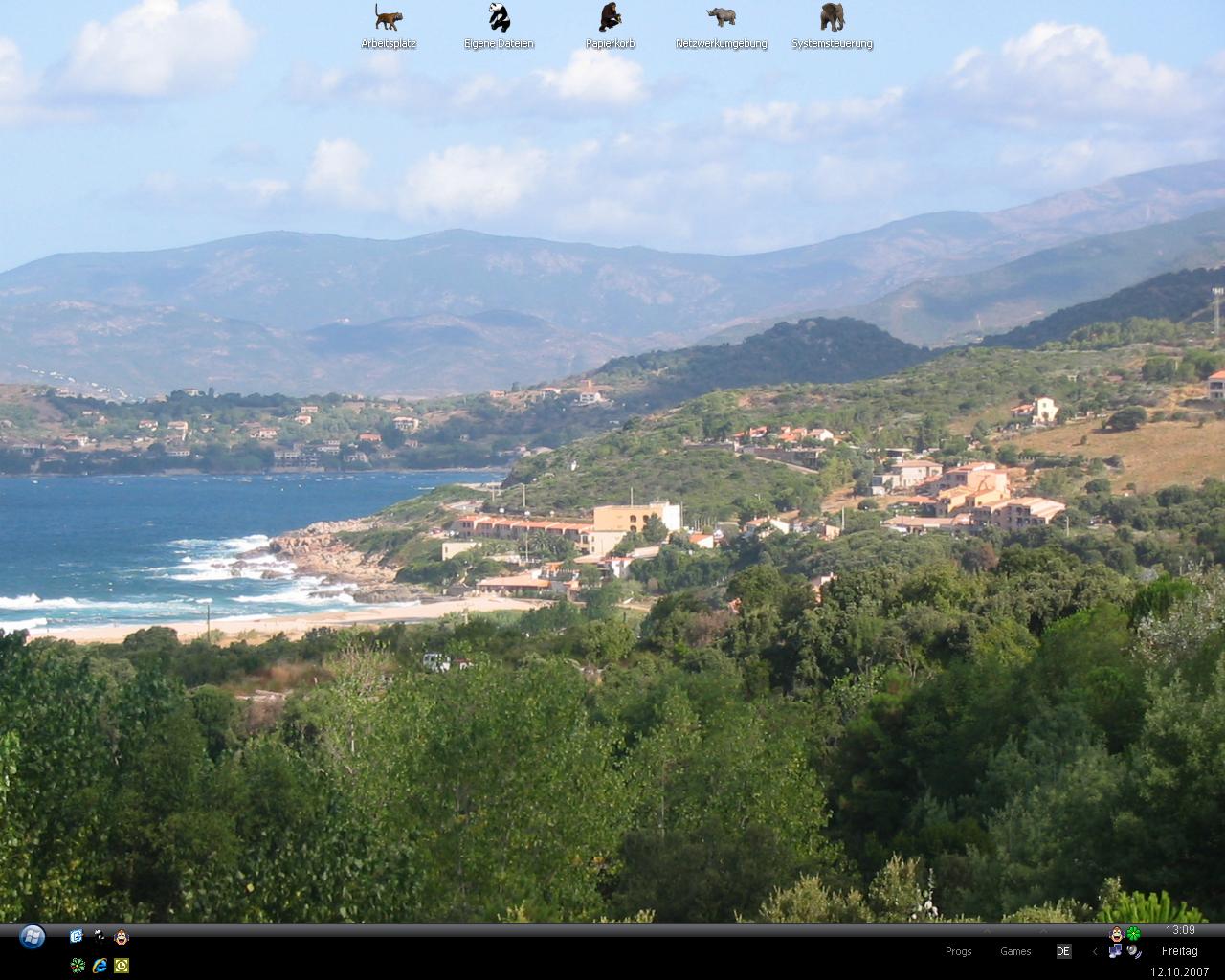Click the Freitag day label
Image resolution: width=1225 pixels, height=980 pixels.
click(x=1180, y=951)
